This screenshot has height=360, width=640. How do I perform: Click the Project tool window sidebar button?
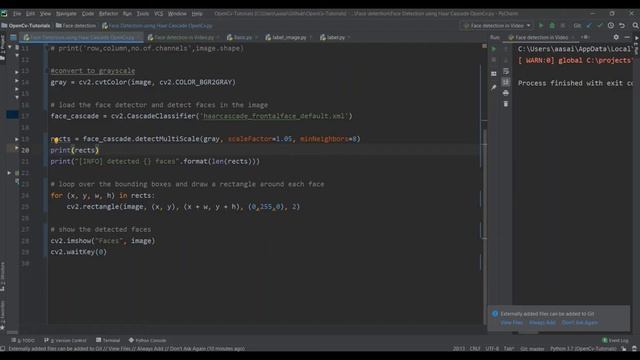coord(3,48)
